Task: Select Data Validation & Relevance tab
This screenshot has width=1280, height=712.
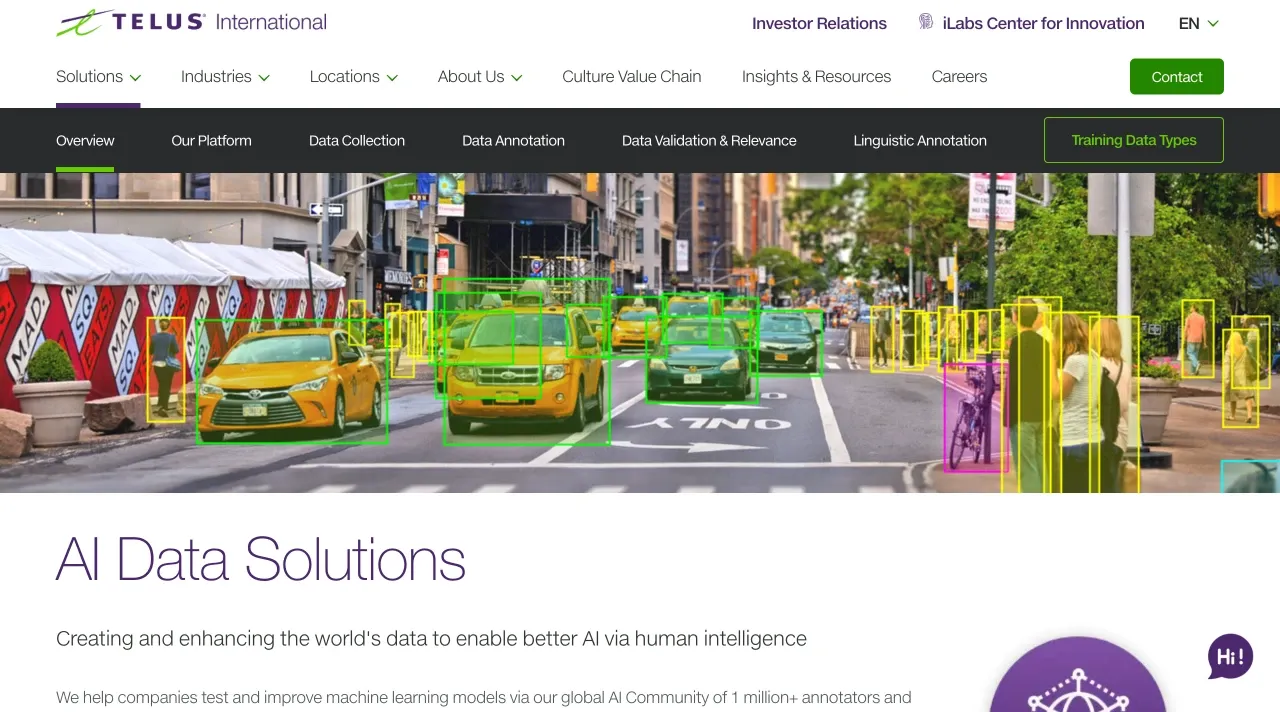Action: pyautogui.click(x=709, y=141)
